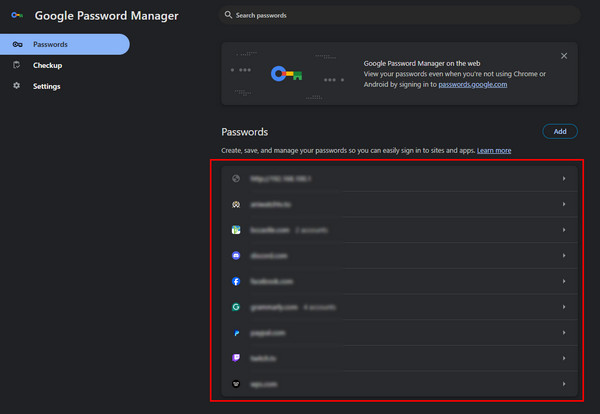The height and width of the screenshot is (414, 600).
Task: Expand the Discord entry using its arrow
Action: point(564,256)
